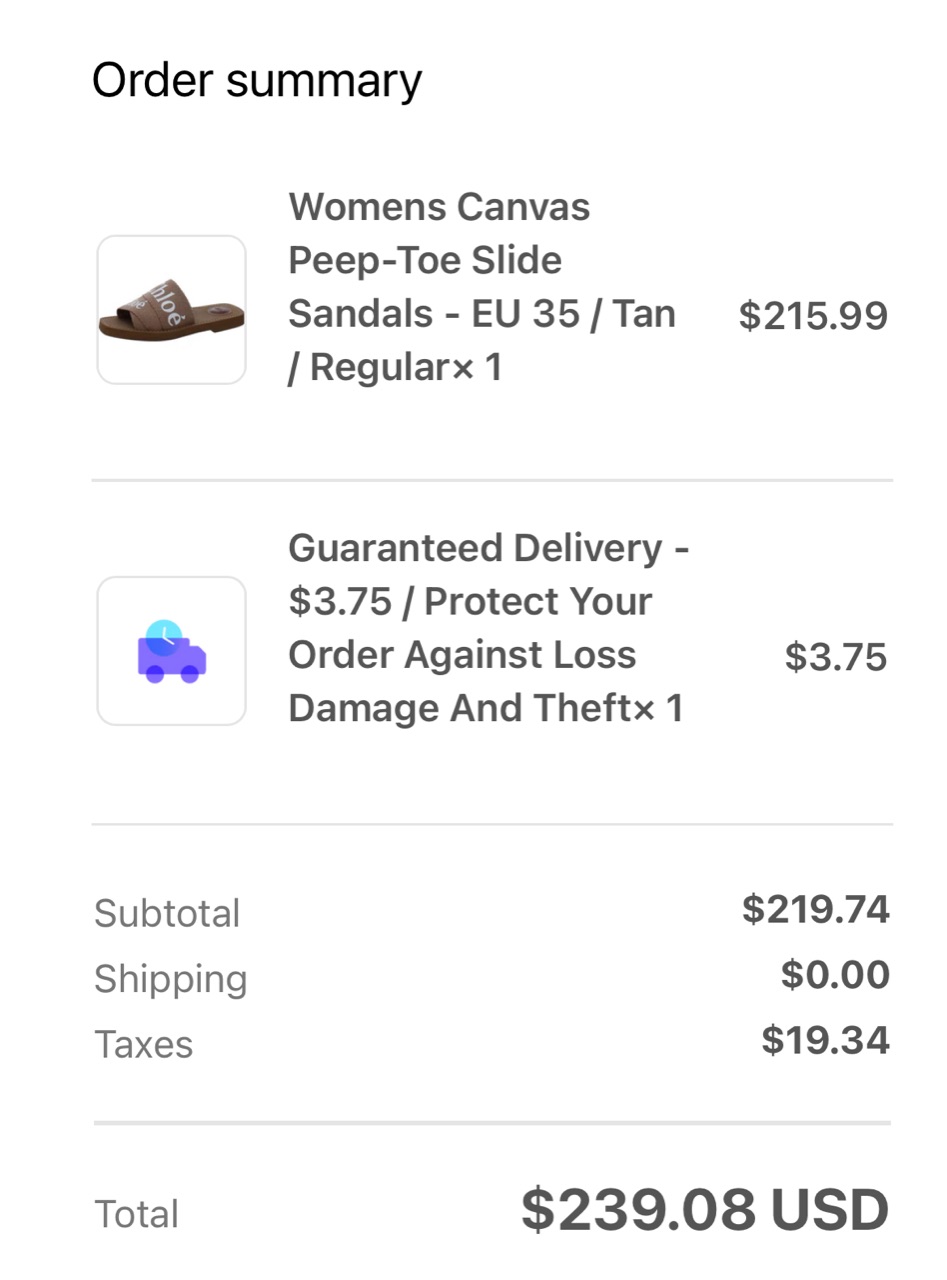Click the $215.99 sandal price
This screenshot has height=1280, width=947.
pos(813,316)
